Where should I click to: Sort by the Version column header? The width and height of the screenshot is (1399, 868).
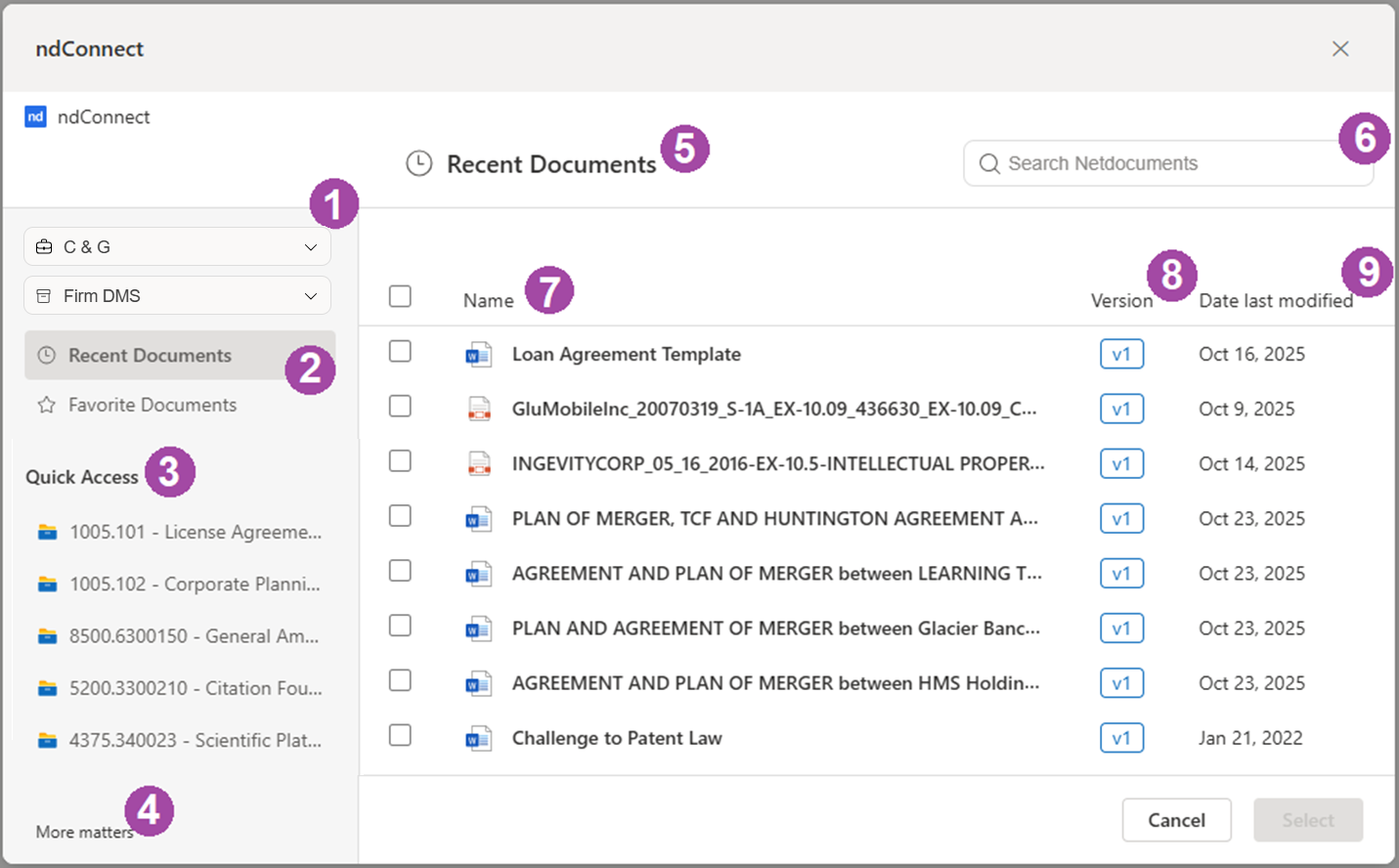point(1121,300)
